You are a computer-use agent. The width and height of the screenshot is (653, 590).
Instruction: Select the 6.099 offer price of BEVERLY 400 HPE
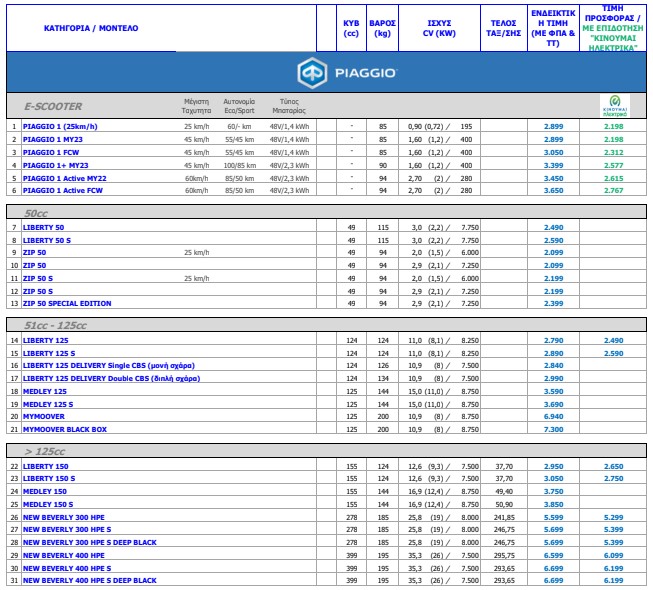tap(613, 555)
